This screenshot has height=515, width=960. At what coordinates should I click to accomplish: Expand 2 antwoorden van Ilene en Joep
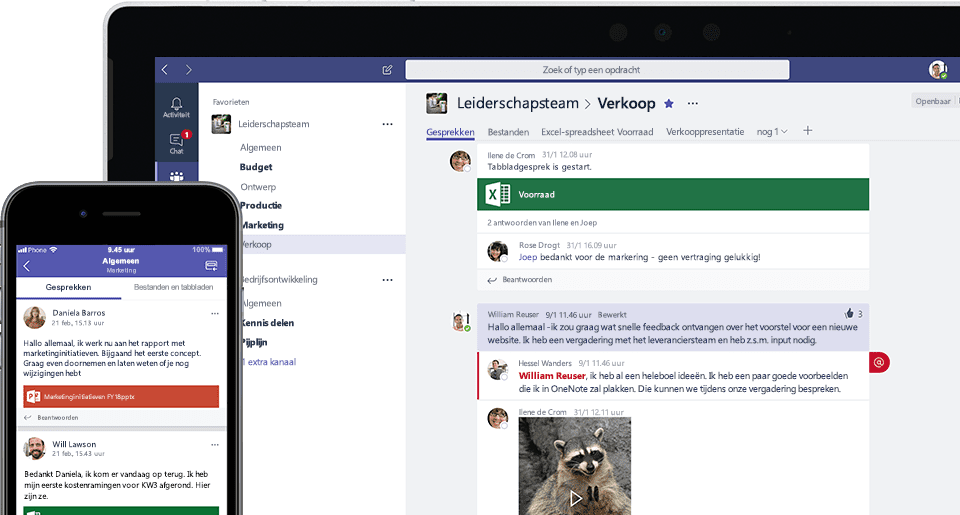pos(542,223)
